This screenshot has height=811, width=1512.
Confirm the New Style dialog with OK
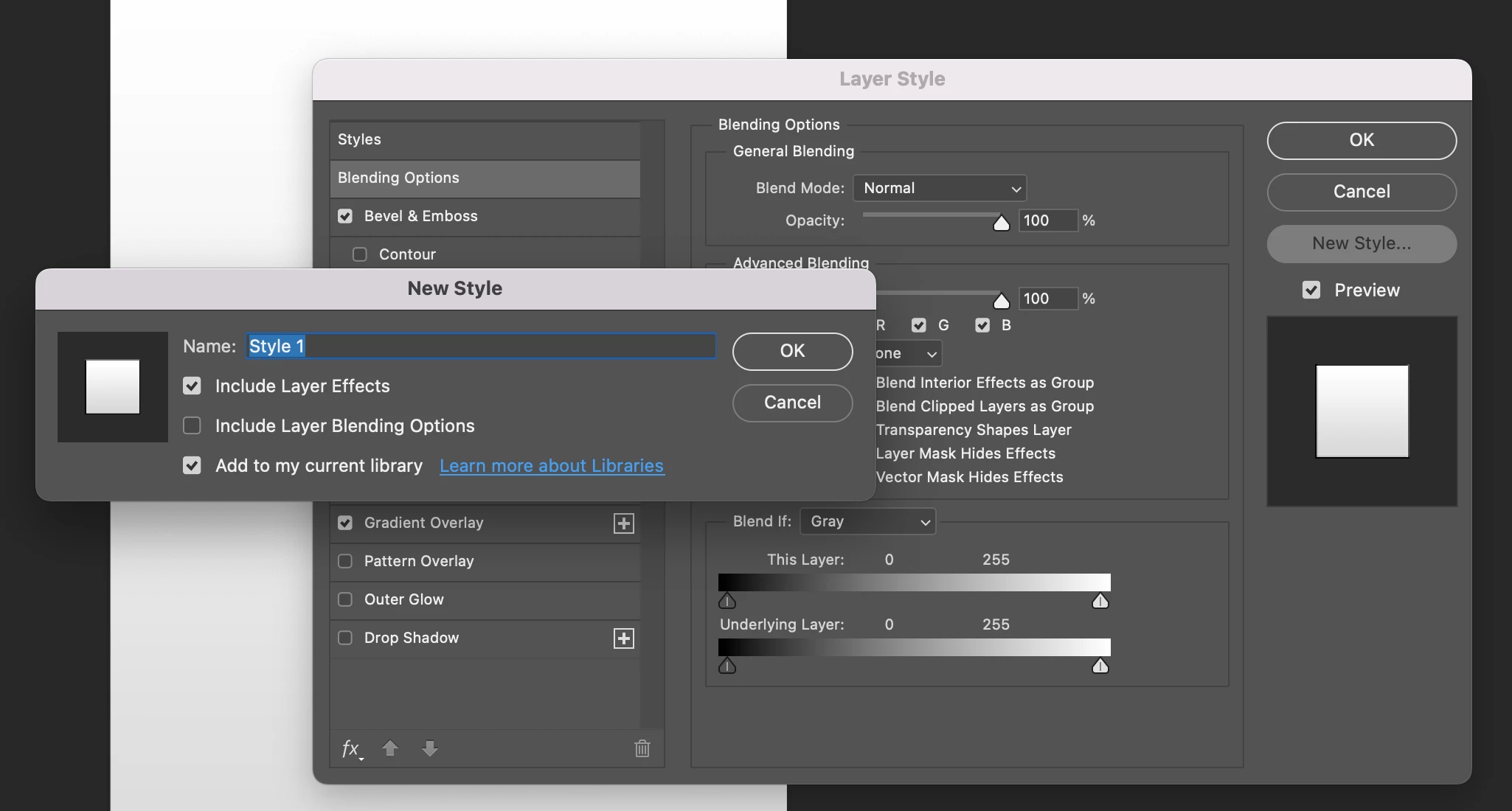pyautogui.click(x=792, y=351)
